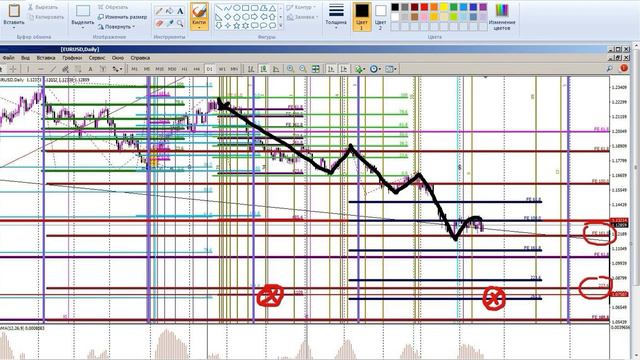Choose the Rectangle shape
Image resolution: width=640 pixels, height=360 pixels.
[x=246, y=8]
